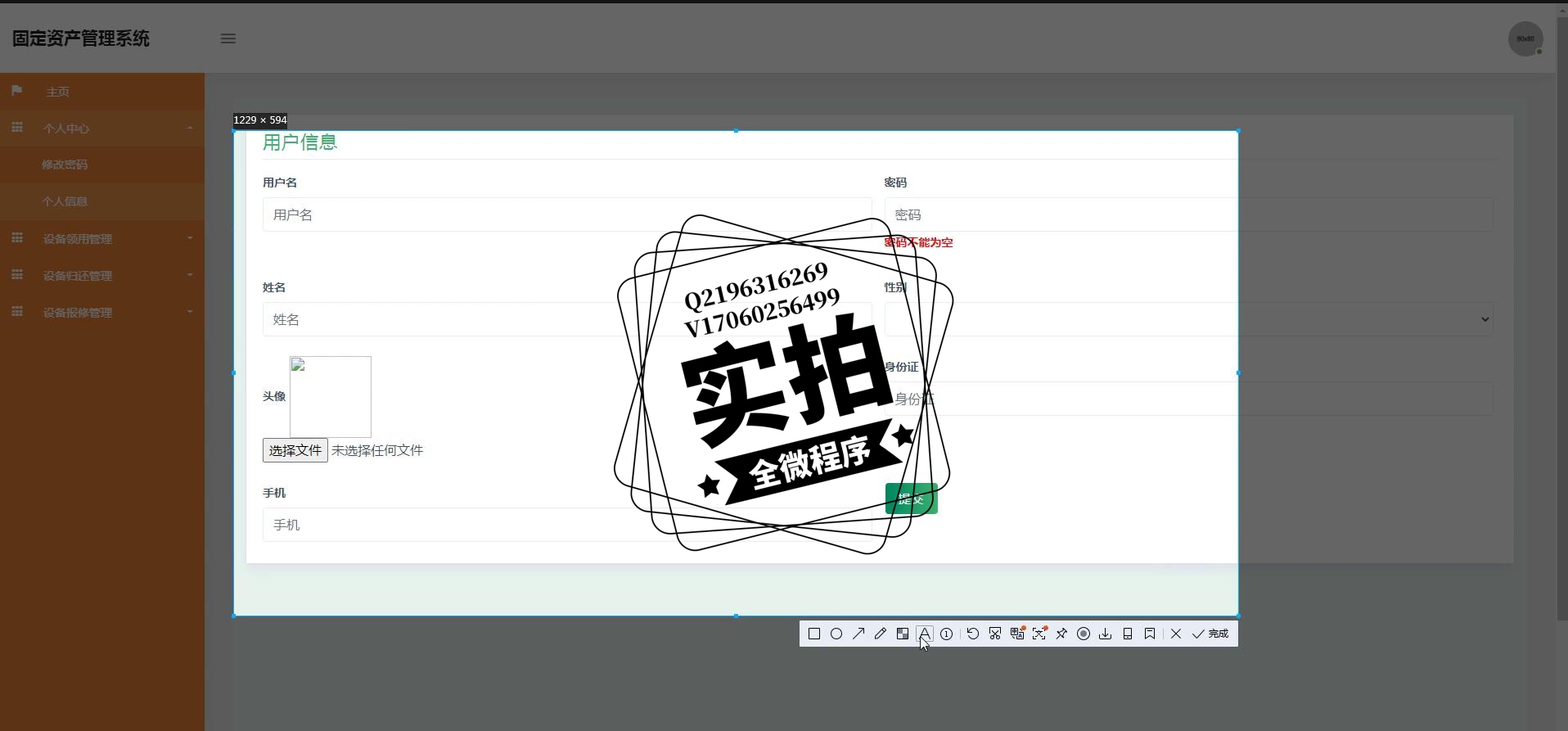Start screen recording from capture toolbar

point(1084,634)
